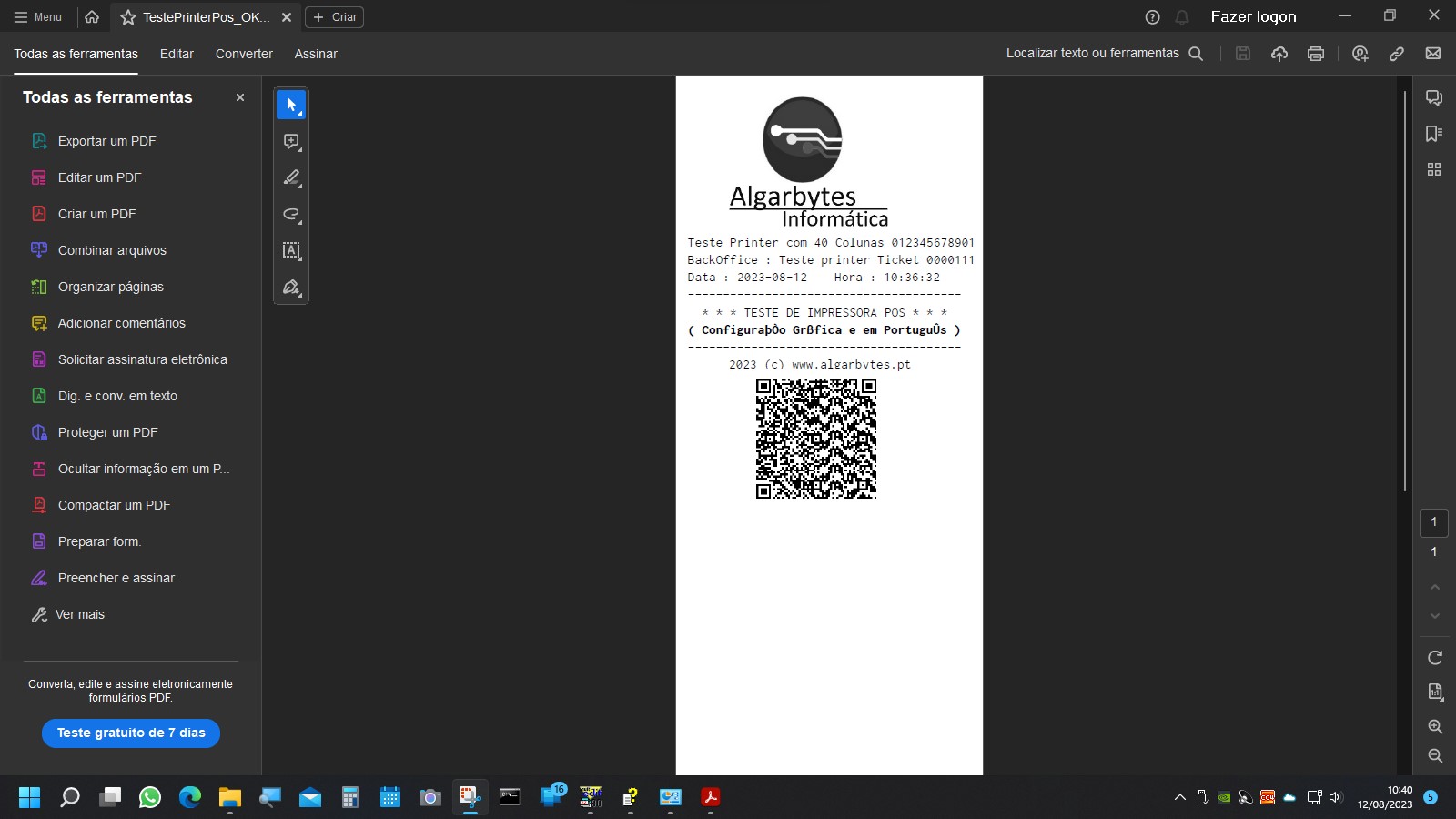Choose the add comment tool
Viewport: 1456px width, 819px height.
(x=291, y=141)
